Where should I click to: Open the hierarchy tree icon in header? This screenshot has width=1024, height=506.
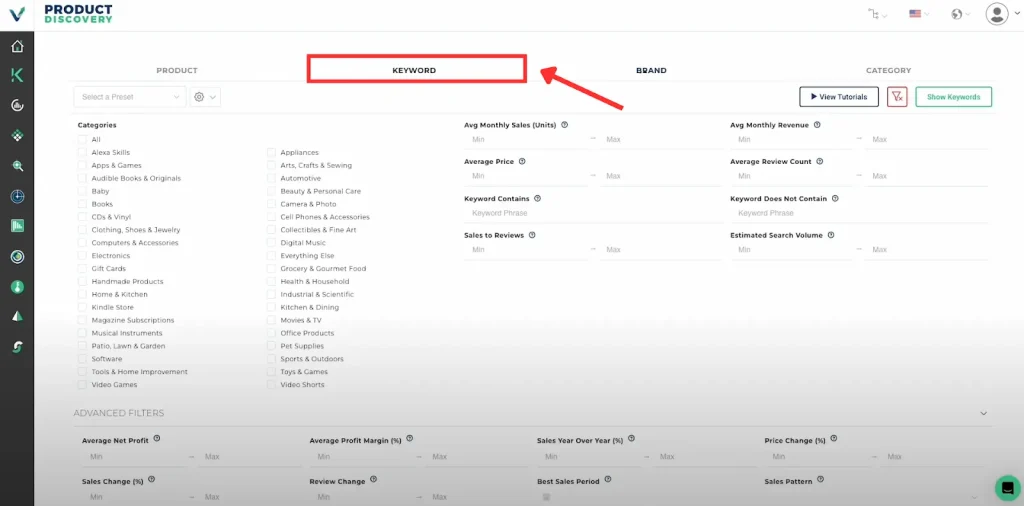tap(873, 14)
